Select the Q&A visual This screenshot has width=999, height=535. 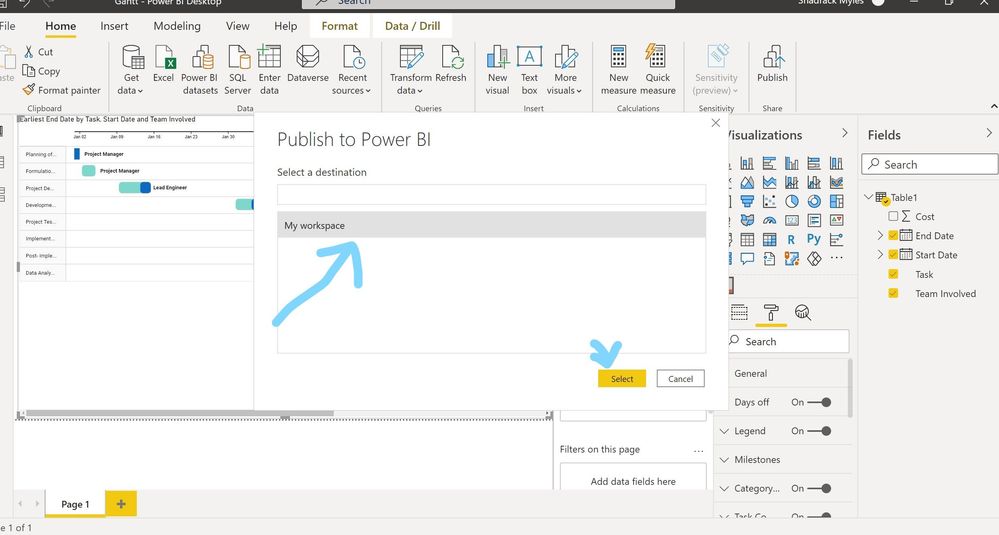(747, 259)
